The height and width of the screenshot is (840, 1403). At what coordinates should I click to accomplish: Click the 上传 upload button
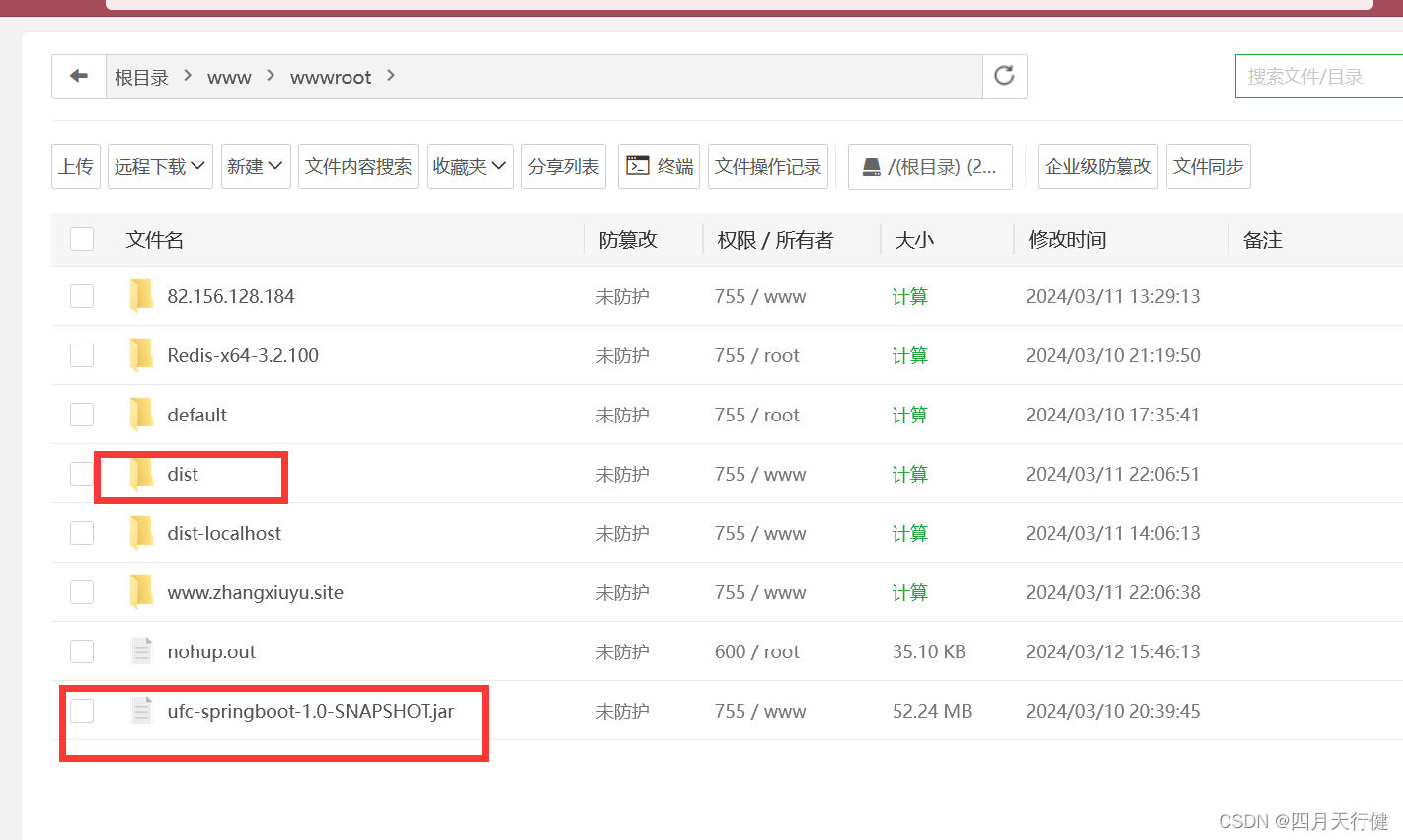[x=76, y=166]
